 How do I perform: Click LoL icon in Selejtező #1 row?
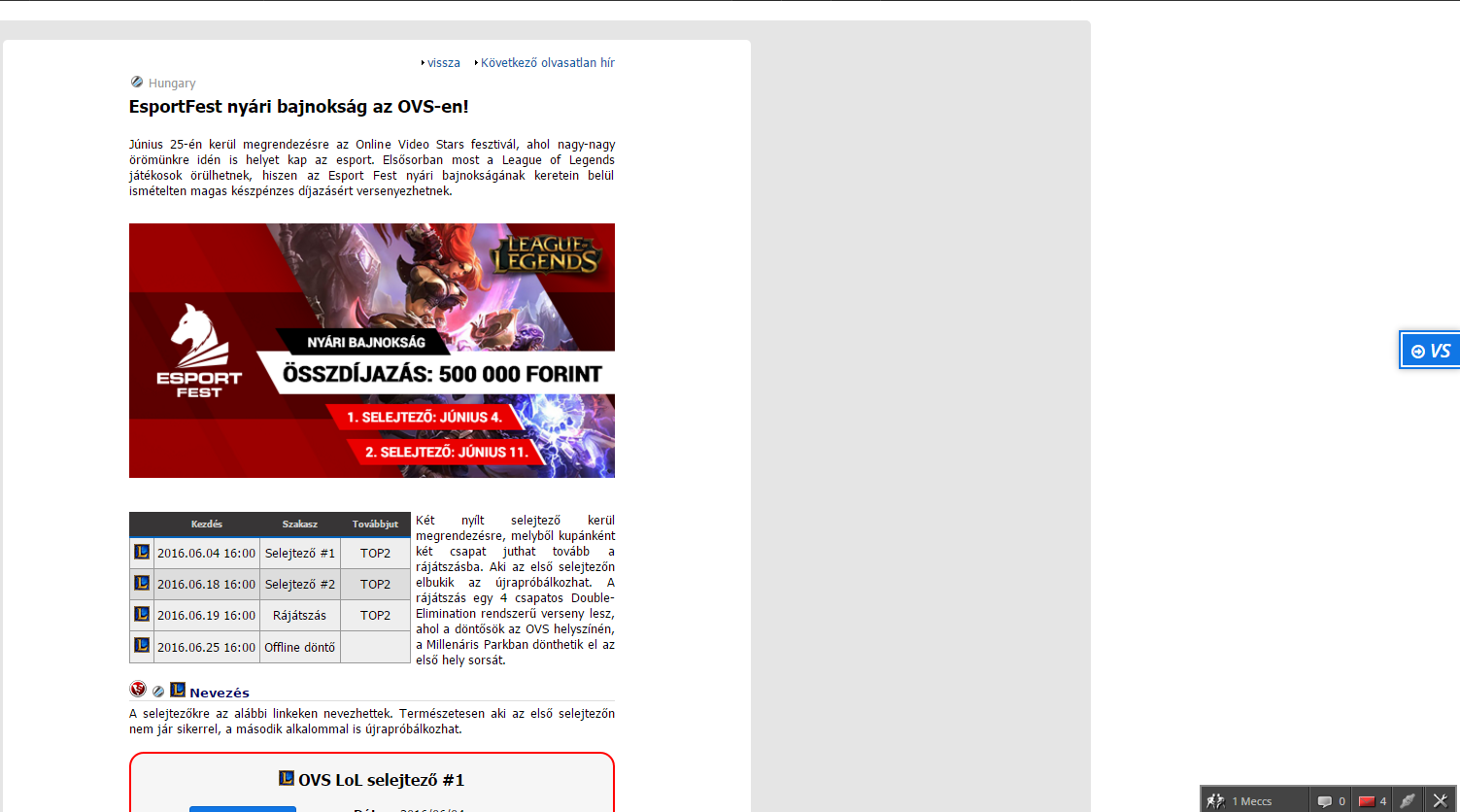[142, 552]
